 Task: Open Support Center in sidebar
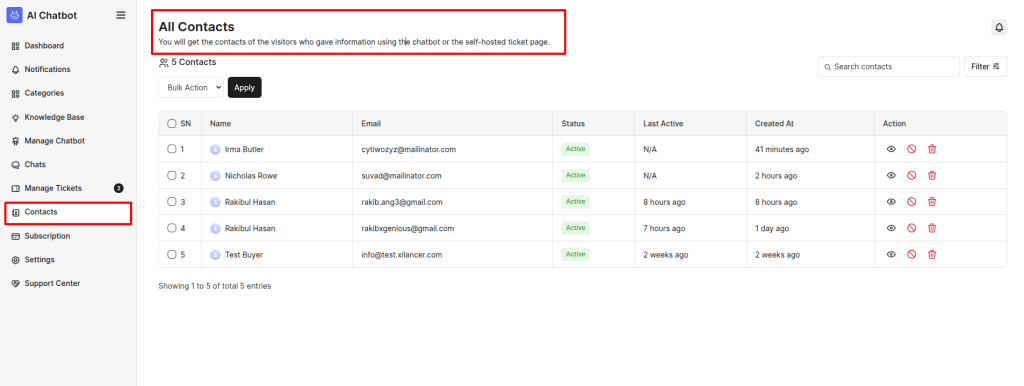[52, 283]
